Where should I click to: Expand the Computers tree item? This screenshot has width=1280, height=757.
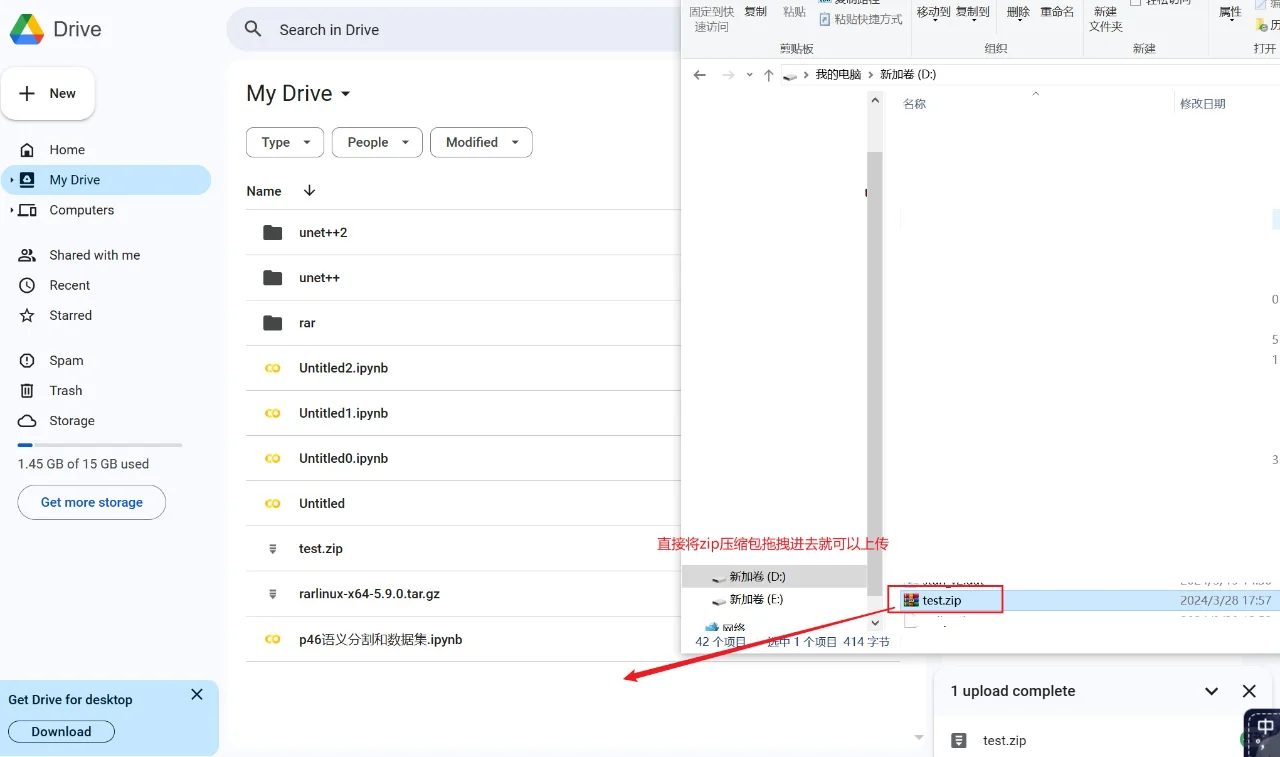[12, 211]
